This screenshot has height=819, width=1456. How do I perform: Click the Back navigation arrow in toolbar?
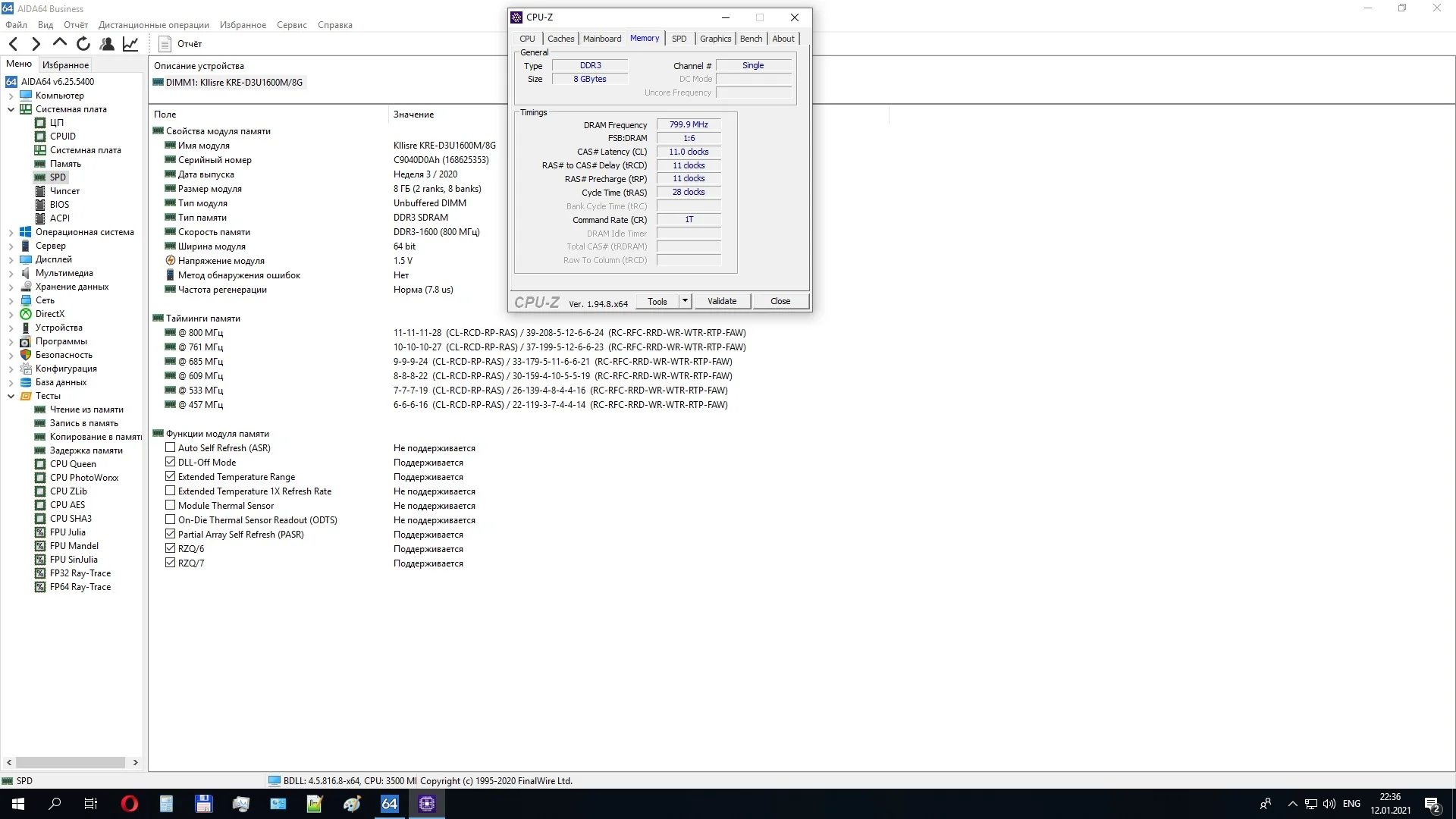point(13,44)
